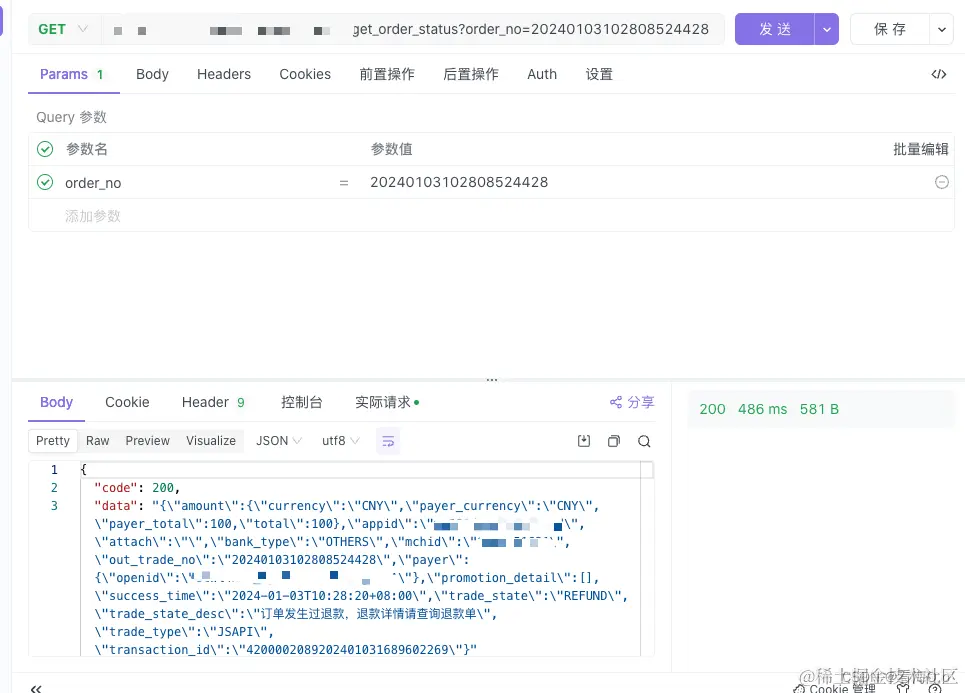Open the JSON format dropdown
The width and height of the screenshot is (965, 693).
[277, 440]
